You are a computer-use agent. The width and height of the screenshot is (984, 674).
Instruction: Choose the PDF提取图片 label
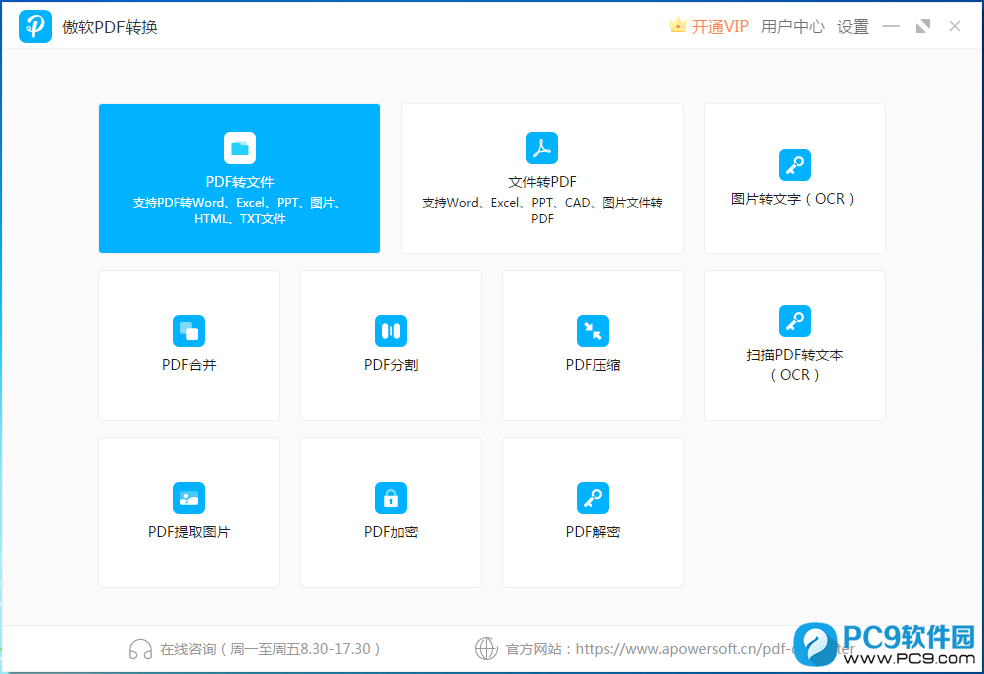click(189, 532)
